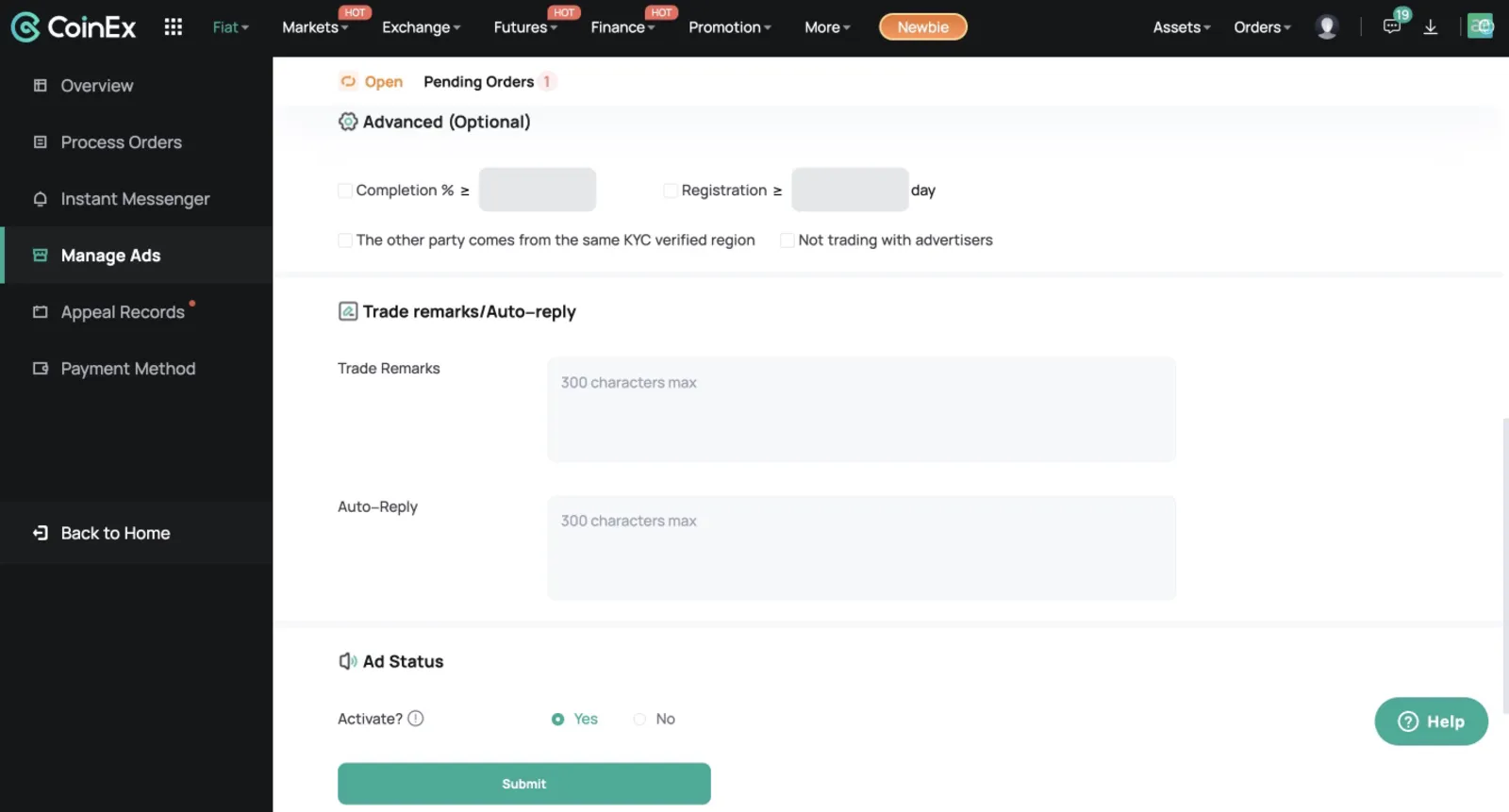
Task: Submit the ad form
Action: [523, 784]
